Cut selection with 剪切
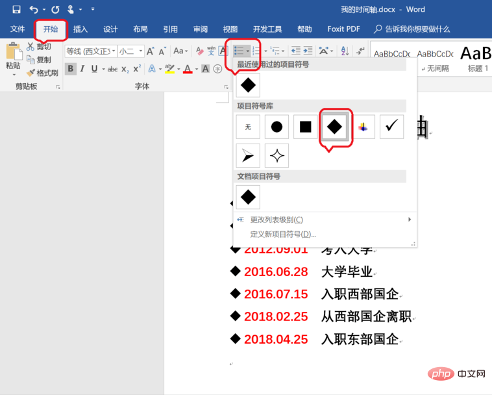 click(x=39, y=47)
